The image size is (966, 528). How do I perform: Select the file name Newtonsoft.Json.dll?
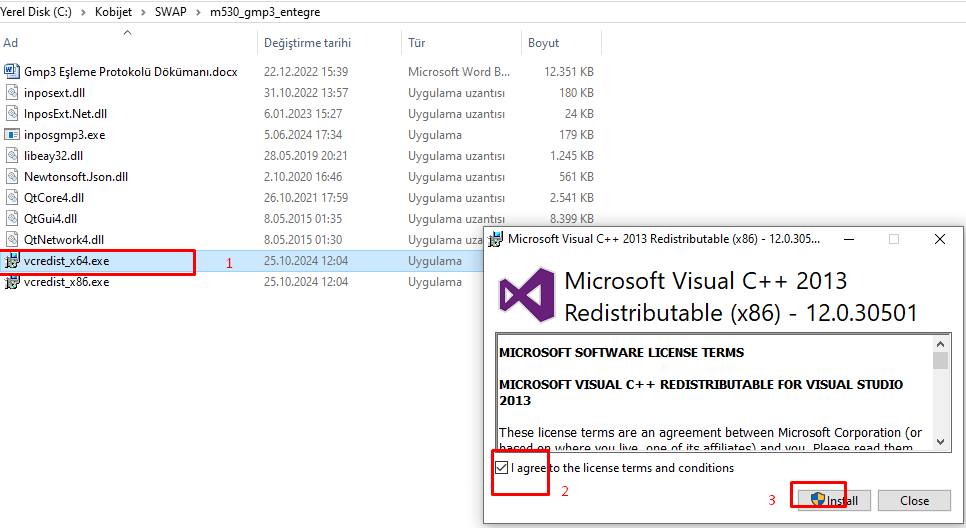click(x=76, y=176)
